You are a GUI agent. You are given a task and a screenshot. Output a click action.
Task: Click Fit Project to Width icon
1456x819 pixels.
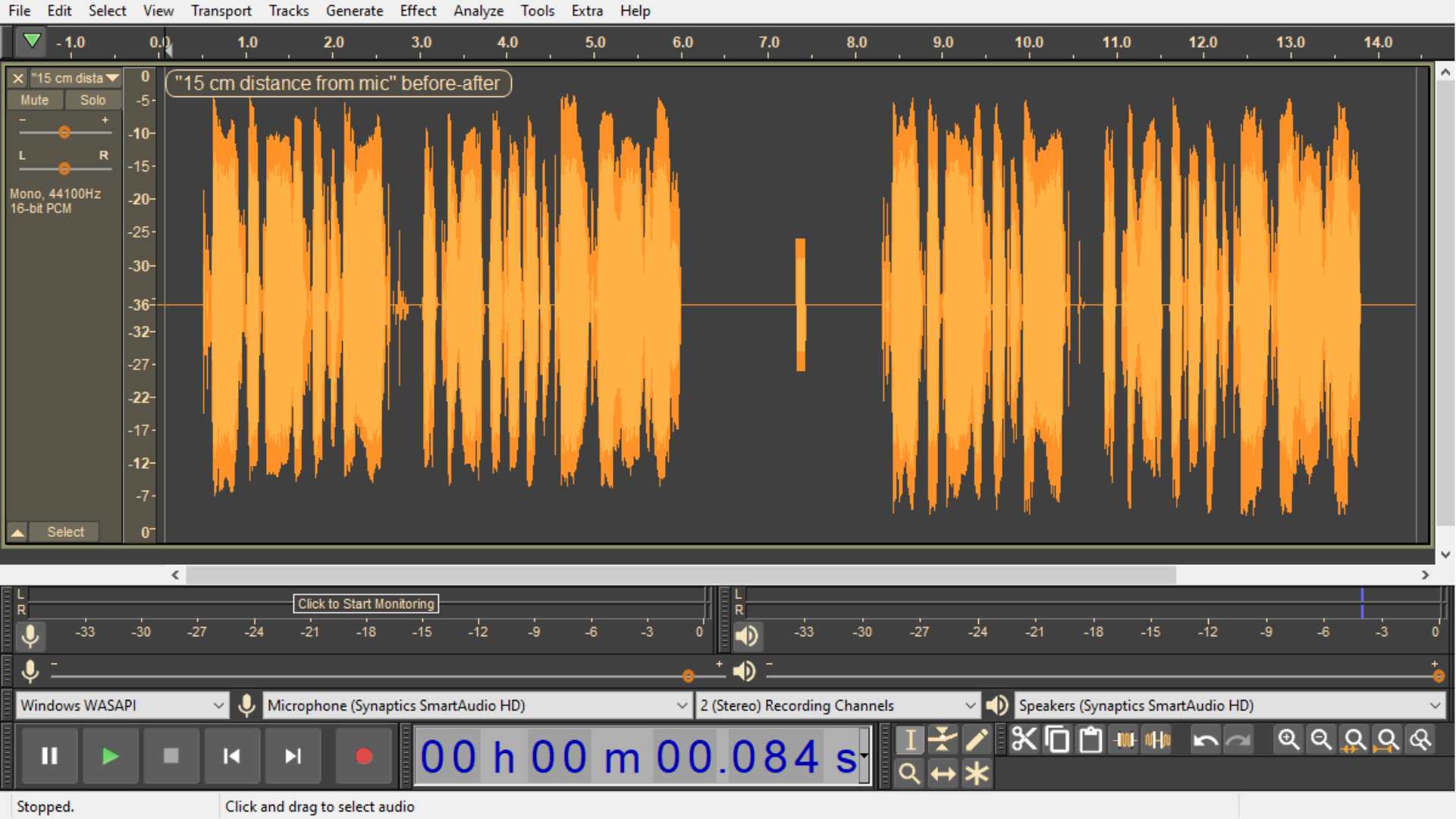click(x=1388, y=739)
